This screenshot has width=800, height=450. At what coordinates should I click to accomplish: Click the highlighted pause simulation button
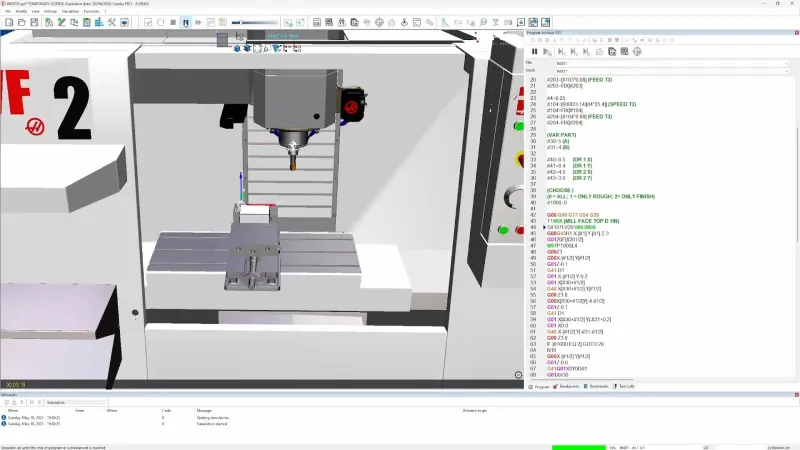pyautogui.click(x=186, y=22)
